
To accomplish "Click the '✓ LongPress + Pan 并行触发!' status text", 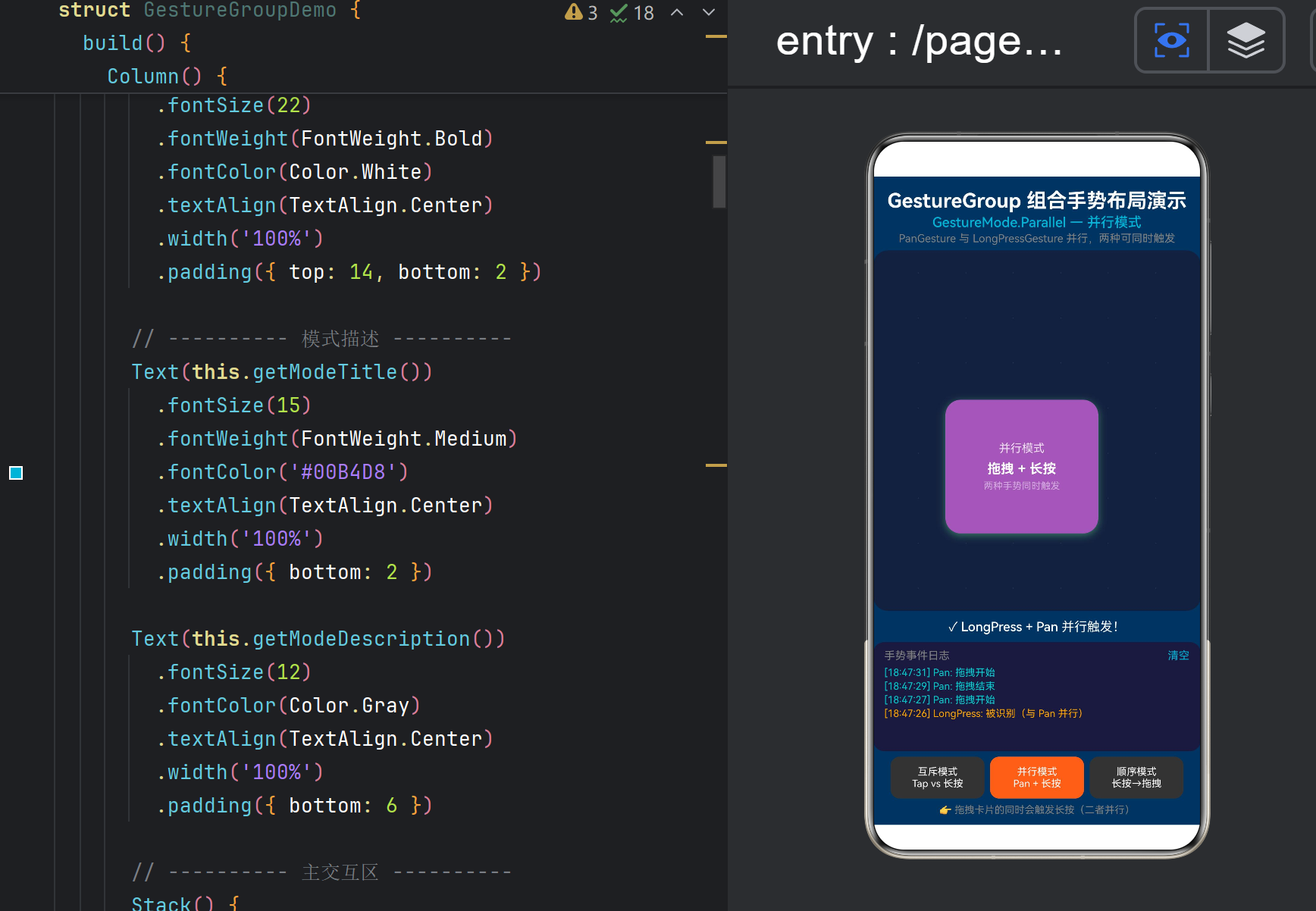I will (x=1032, y=627).
